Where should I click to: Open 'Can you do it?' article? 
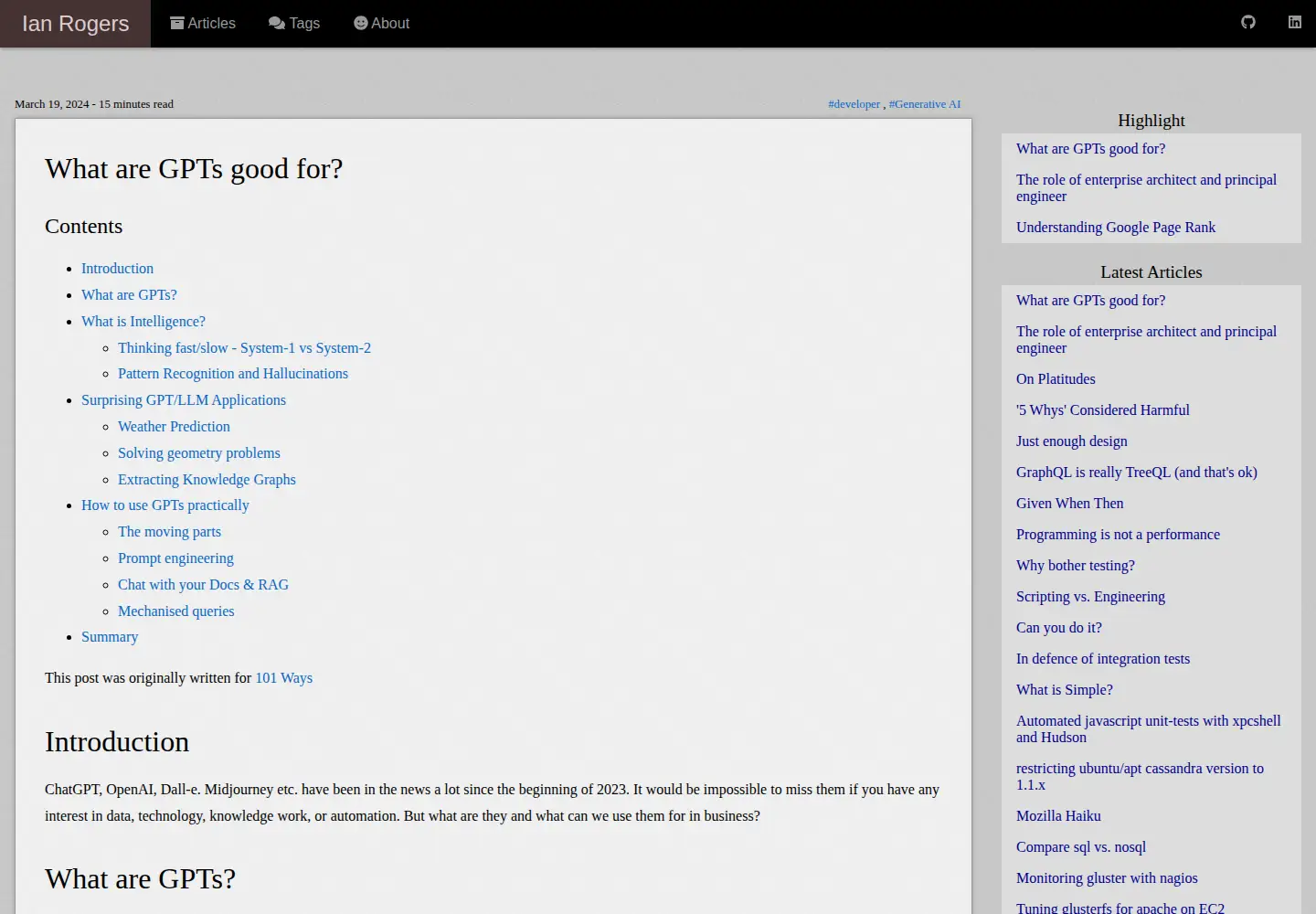(1059, 628)
